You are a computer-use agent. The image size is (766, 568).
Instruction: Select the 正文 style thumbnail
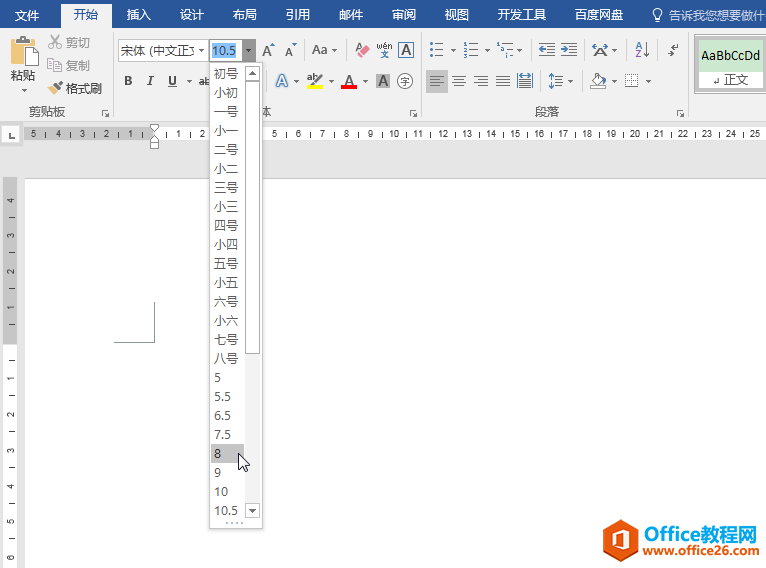(x=730, y=63)
